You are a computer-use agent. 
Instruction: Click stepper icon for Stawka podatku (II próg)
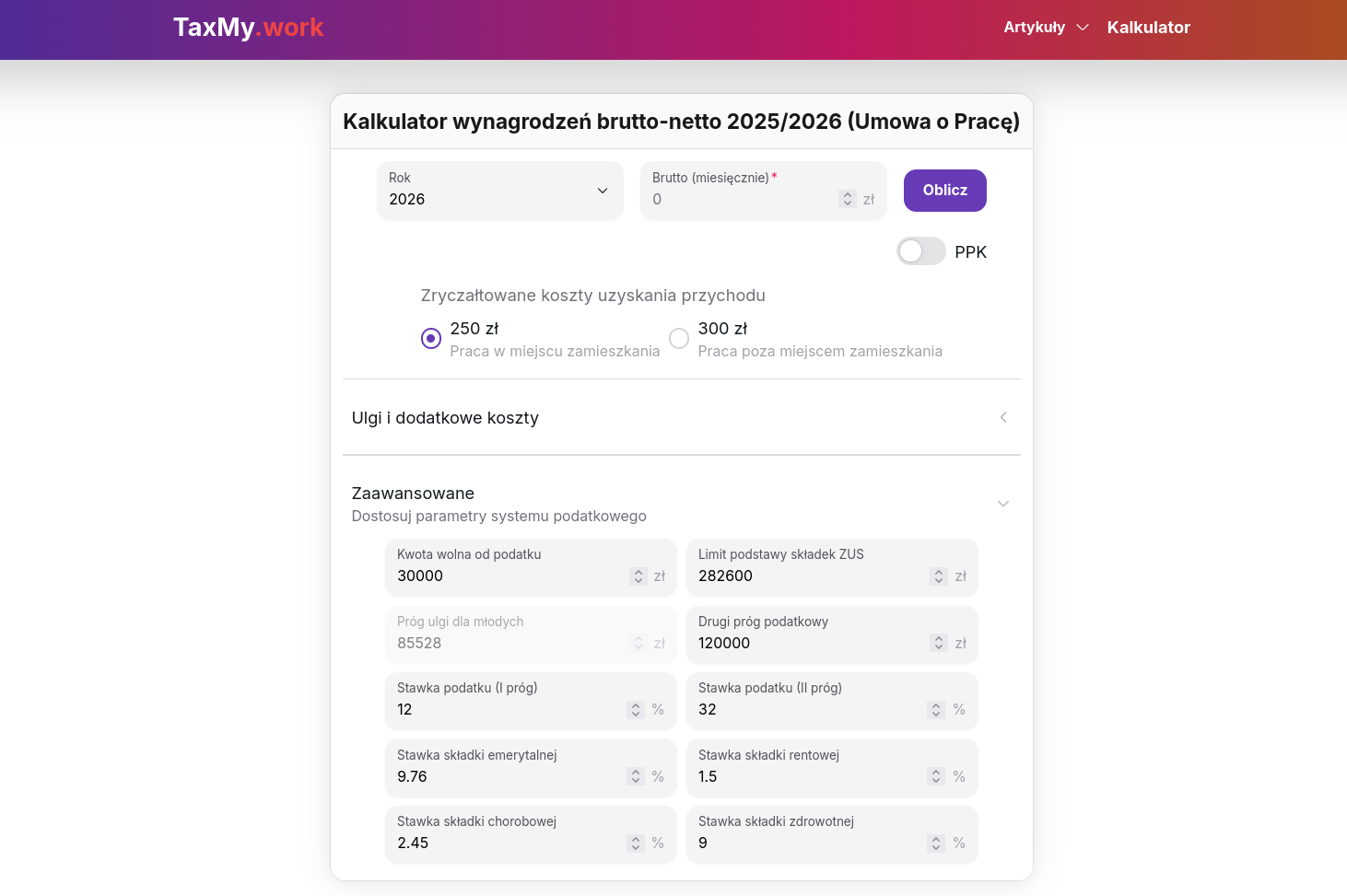935,710
